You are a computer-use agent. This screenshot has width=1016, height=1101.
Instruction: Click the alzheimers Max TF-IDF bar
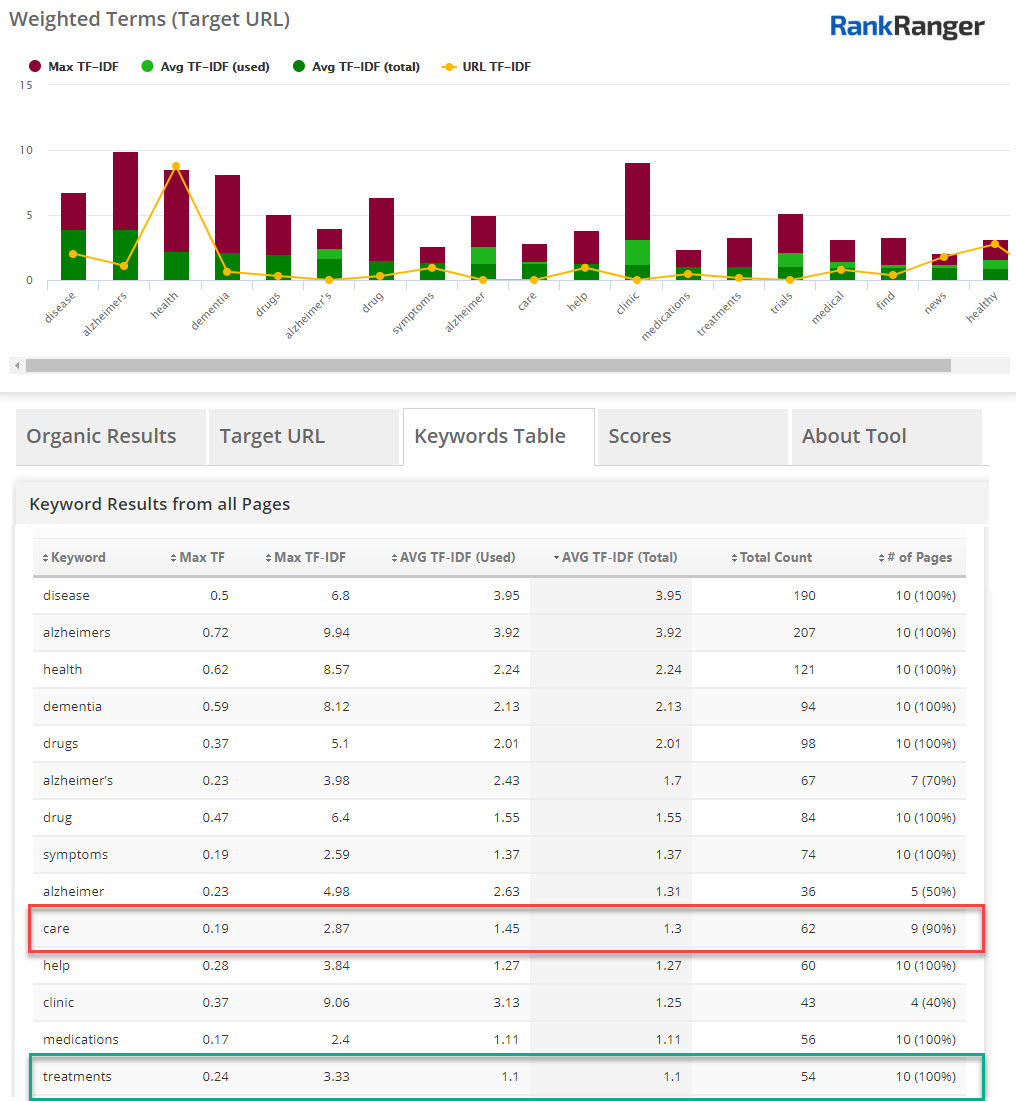[x=125, y=190]
